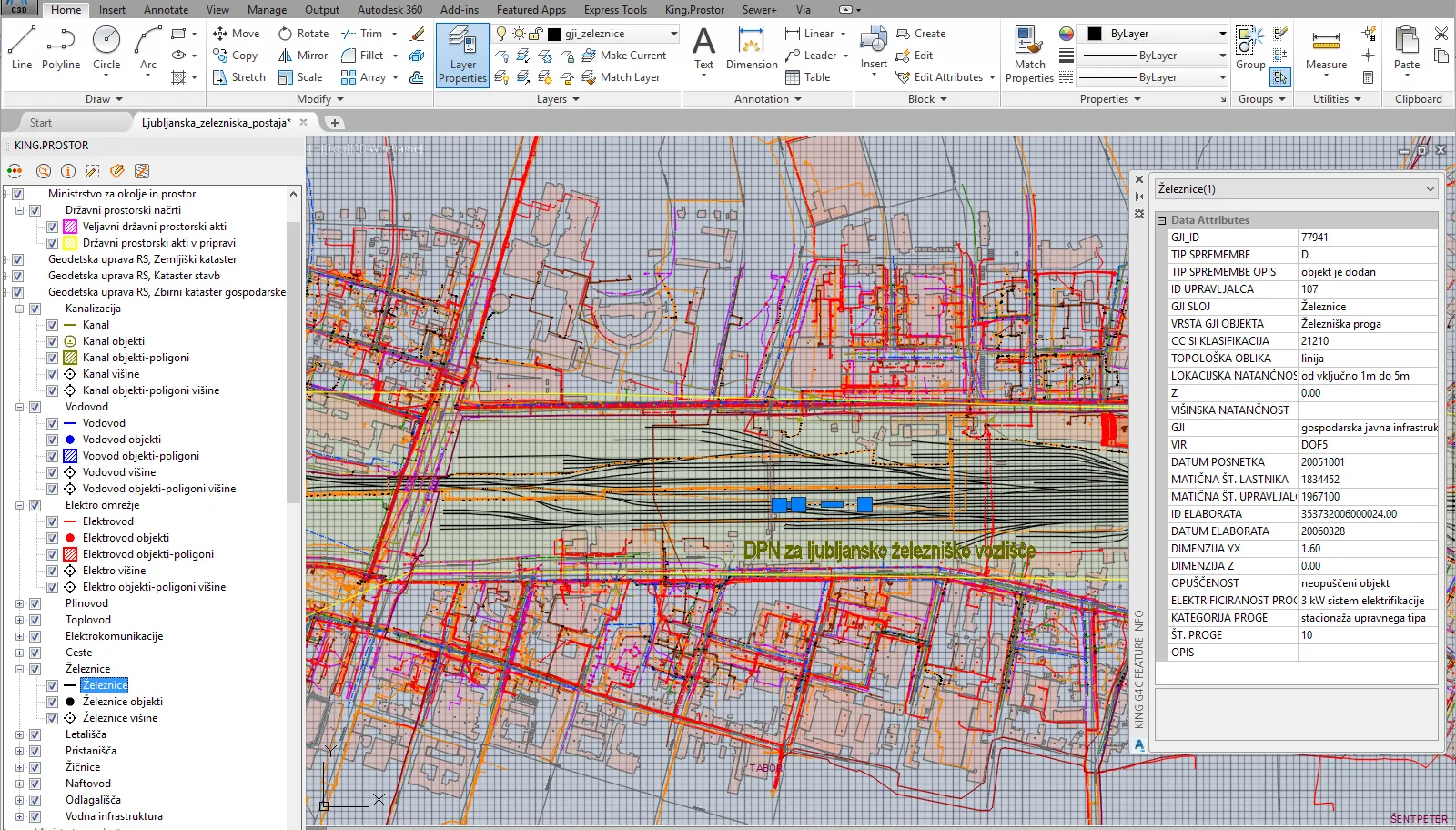Disable the Elektrovod layer checkbox
The image size is (1456, 830).
[52, 521]
